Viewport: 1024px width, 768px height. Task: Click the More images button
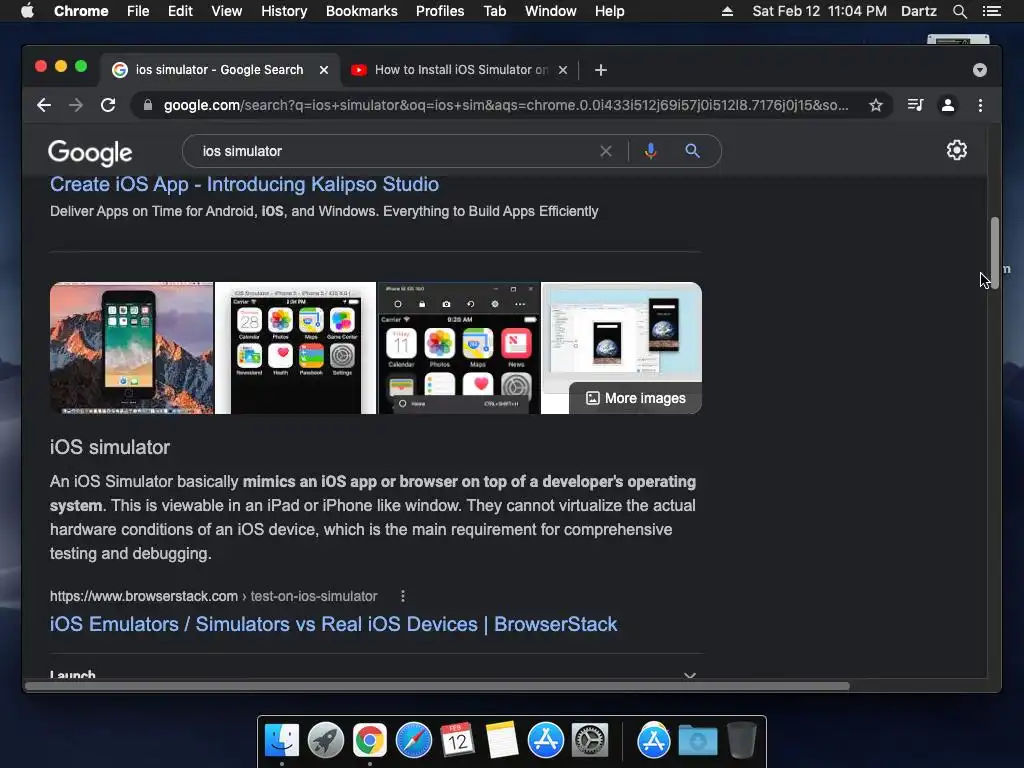[635, 398]
